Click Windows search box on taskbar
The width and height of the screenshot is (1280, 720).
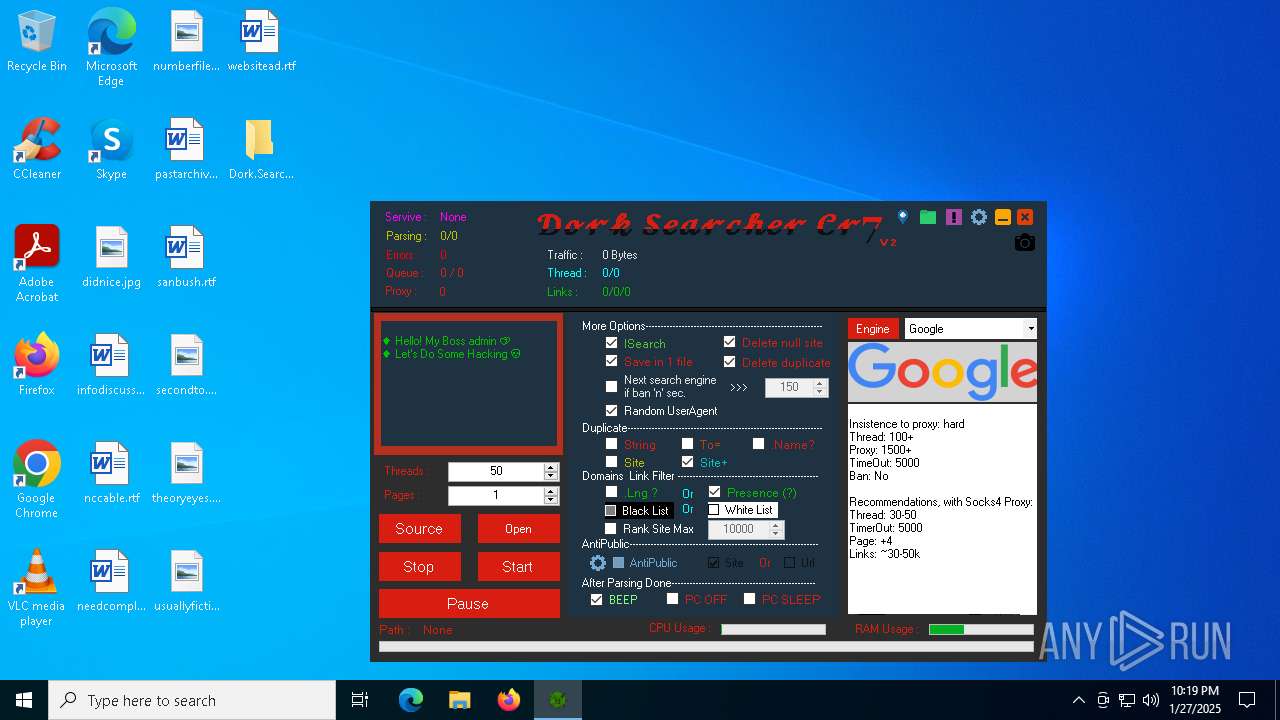tap(192, 700)
